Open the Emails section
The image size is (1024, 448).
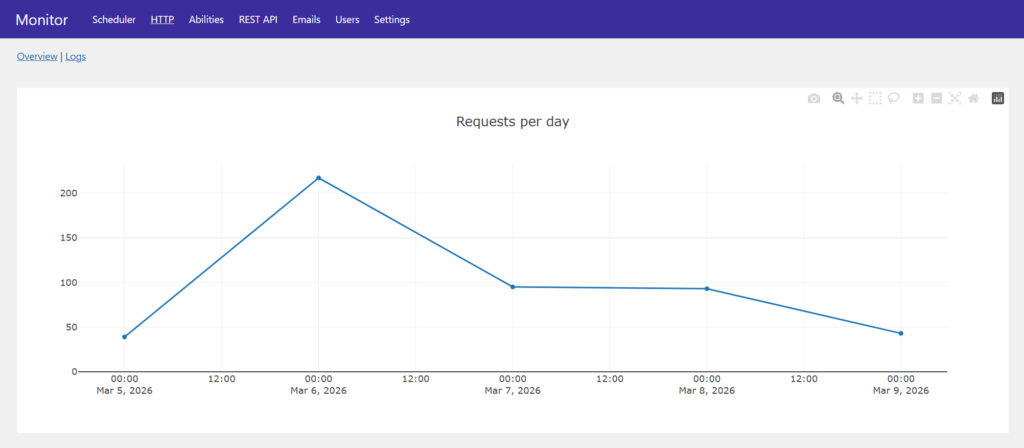tap(306, 19)
